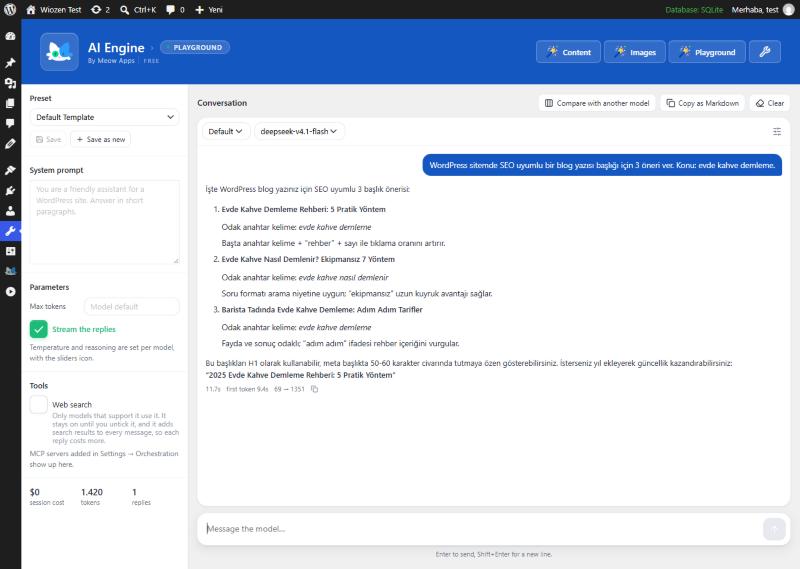Open the sliders settings icon
The height and width of the screenshot is (569, 800).
(777, 132)
